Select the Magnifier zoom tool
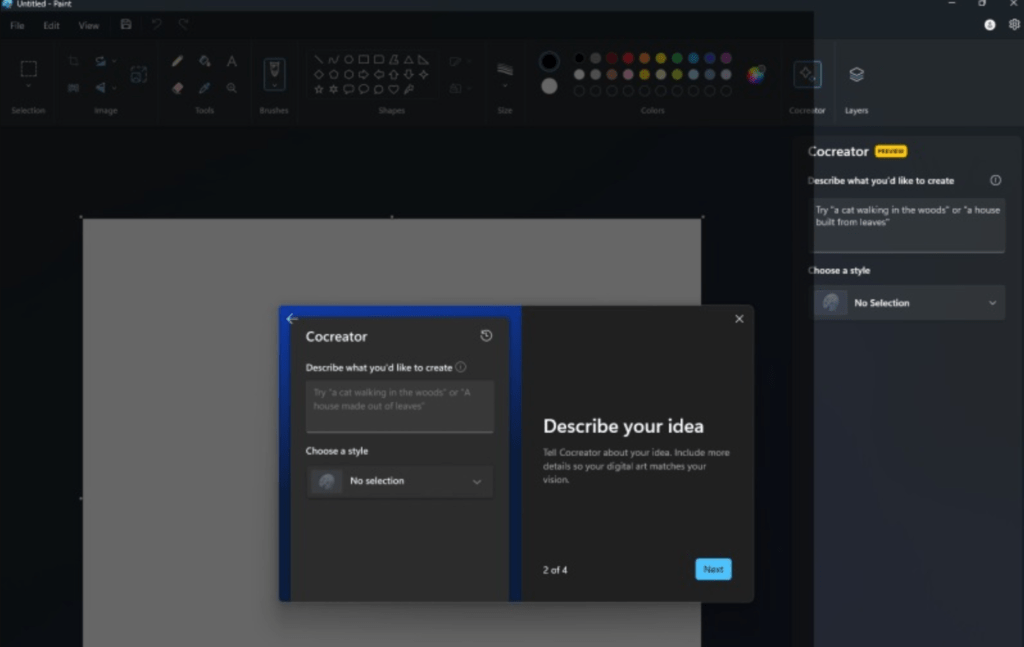Image resolution: width=1024 pixels, height=647 pixels. click(x=232, y=88)
